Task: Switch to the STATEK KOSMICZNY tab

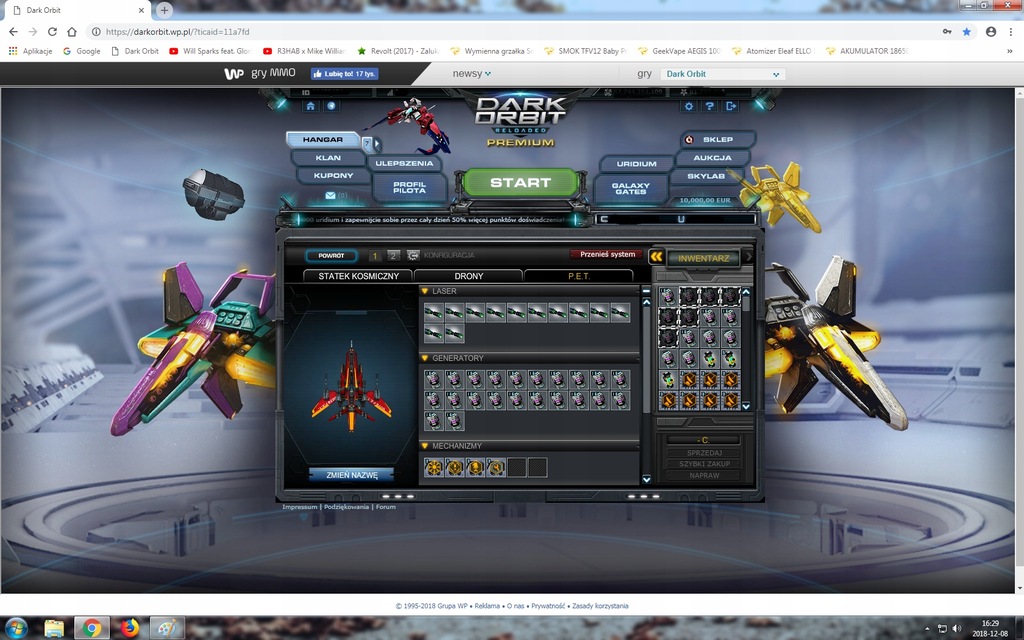Action: tap(359, 276)
